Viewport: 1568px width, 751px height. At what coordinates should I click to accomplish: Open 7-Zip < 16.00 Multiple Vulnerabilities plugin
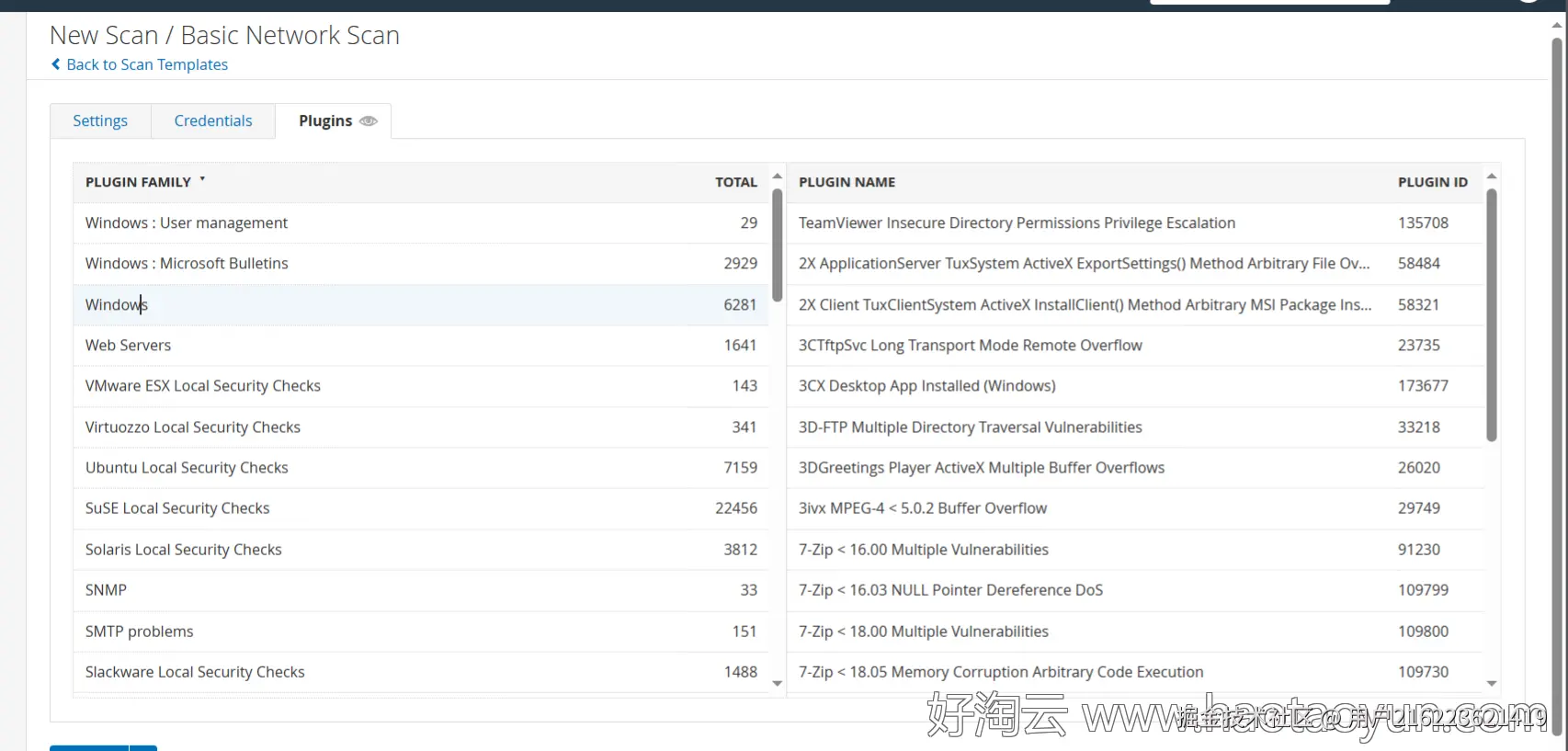pos(923,550)
